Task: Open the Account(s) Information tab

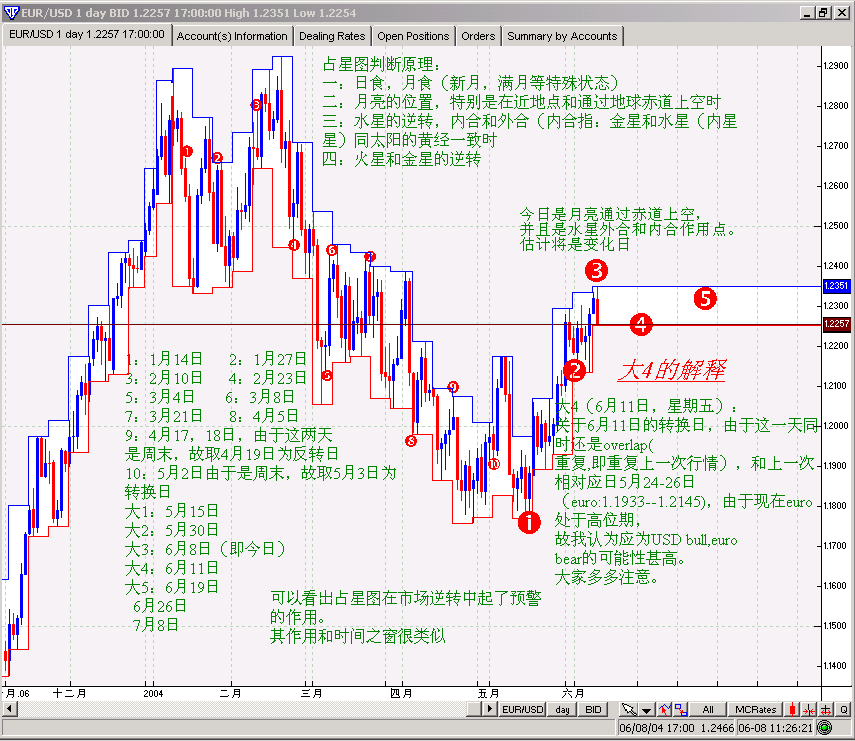Action: pyautogui.click(x=232, y=36)
